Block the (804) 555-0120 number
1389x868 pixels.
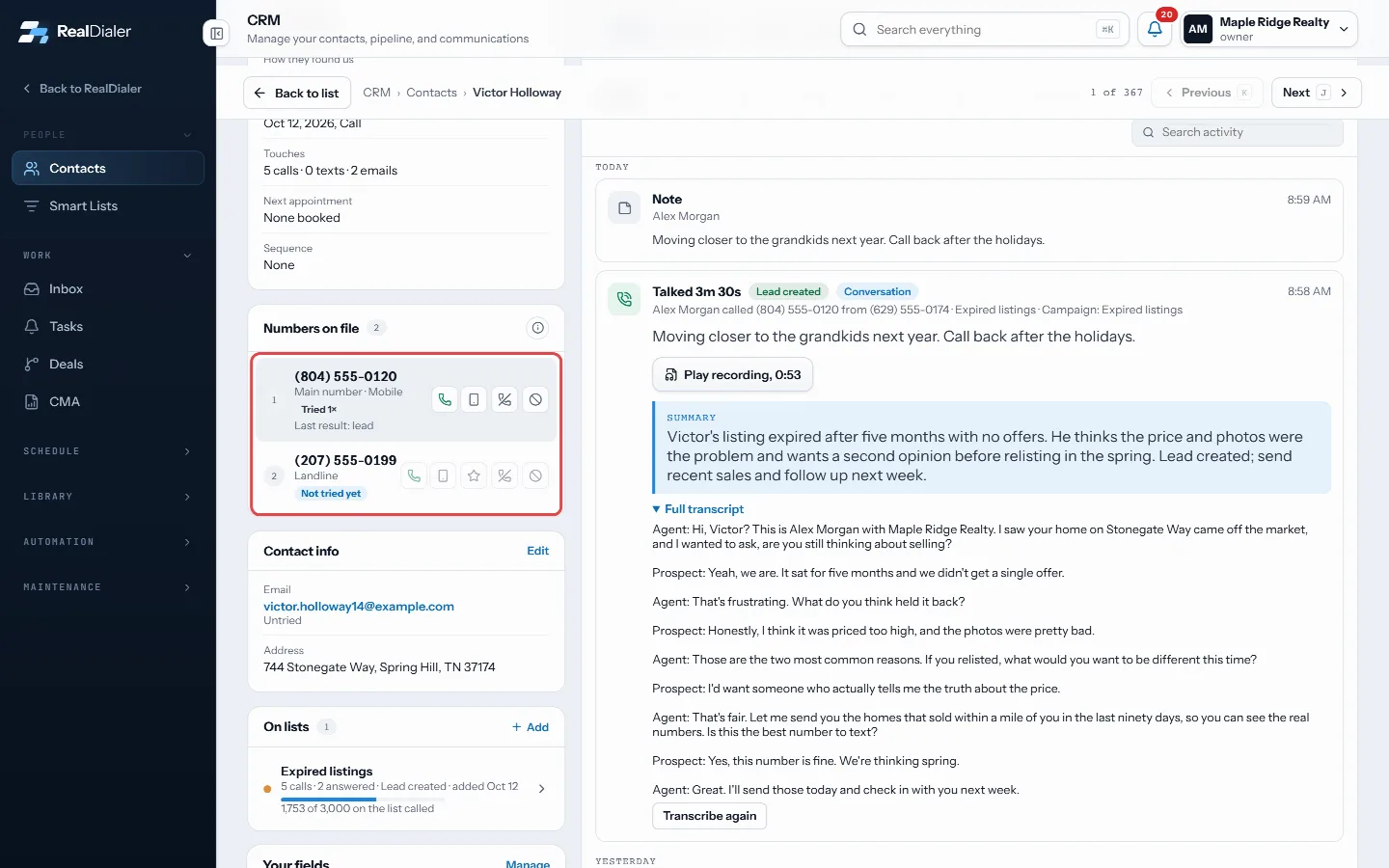click(x=535, y=399)
